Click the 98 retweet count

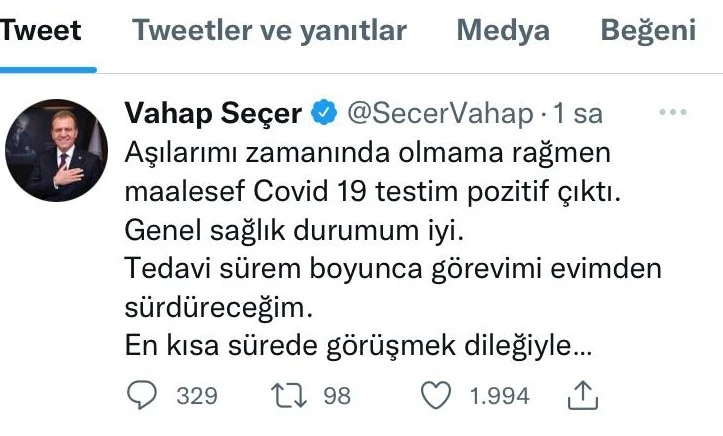[x=337, y=396]
